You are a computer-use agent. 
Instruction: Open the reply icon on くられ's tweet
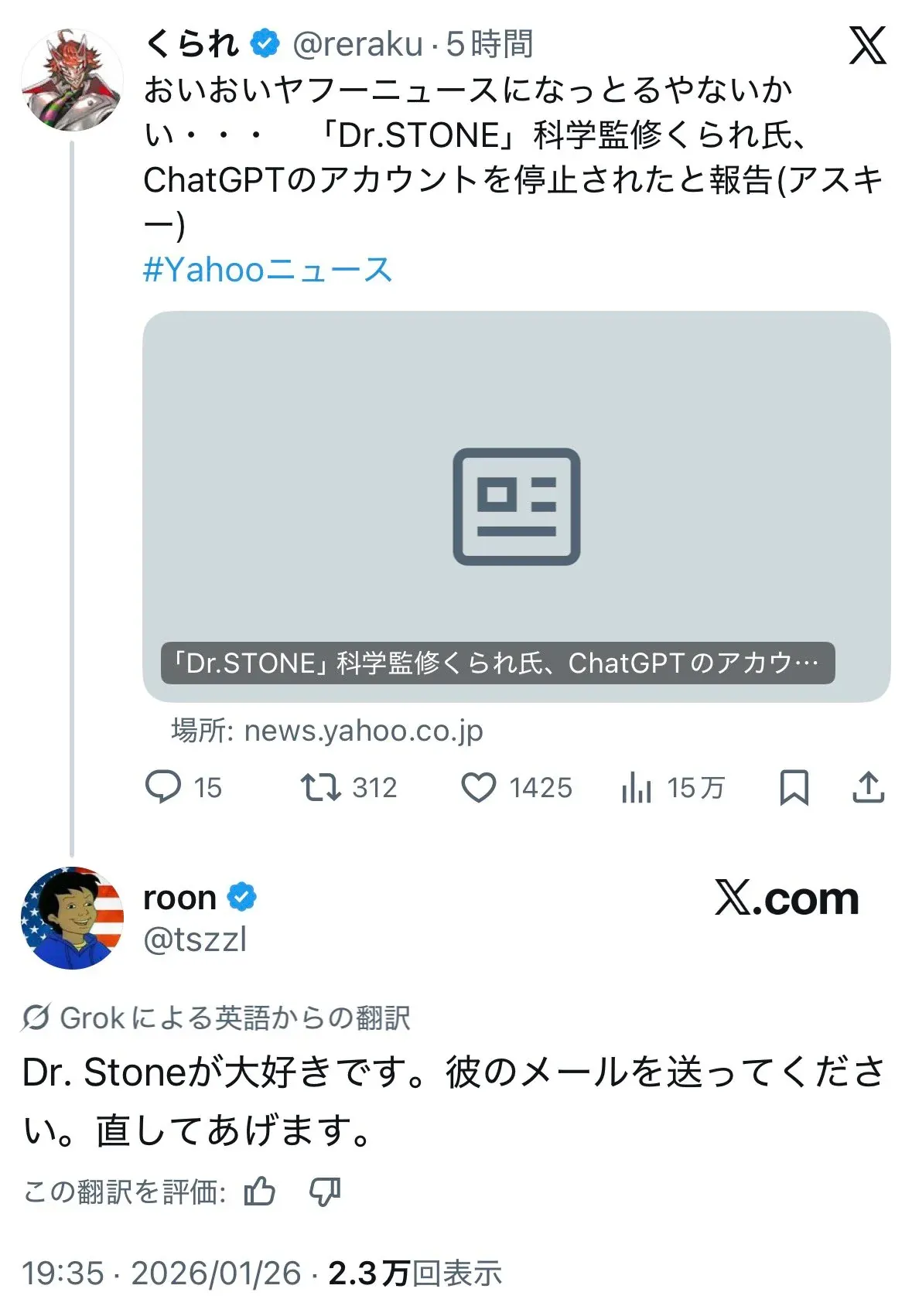click(x=165, y=787)
